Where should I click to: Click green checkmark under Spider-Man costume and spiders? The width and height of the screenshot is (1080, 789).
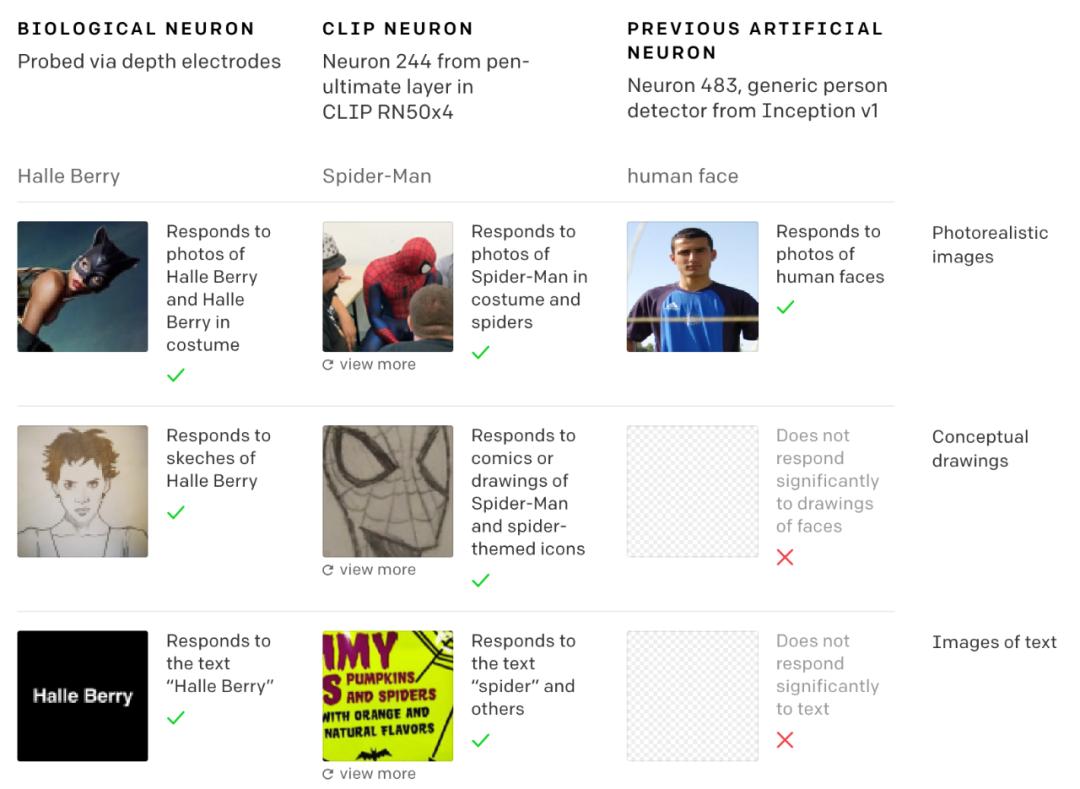(x=481, y=353)
